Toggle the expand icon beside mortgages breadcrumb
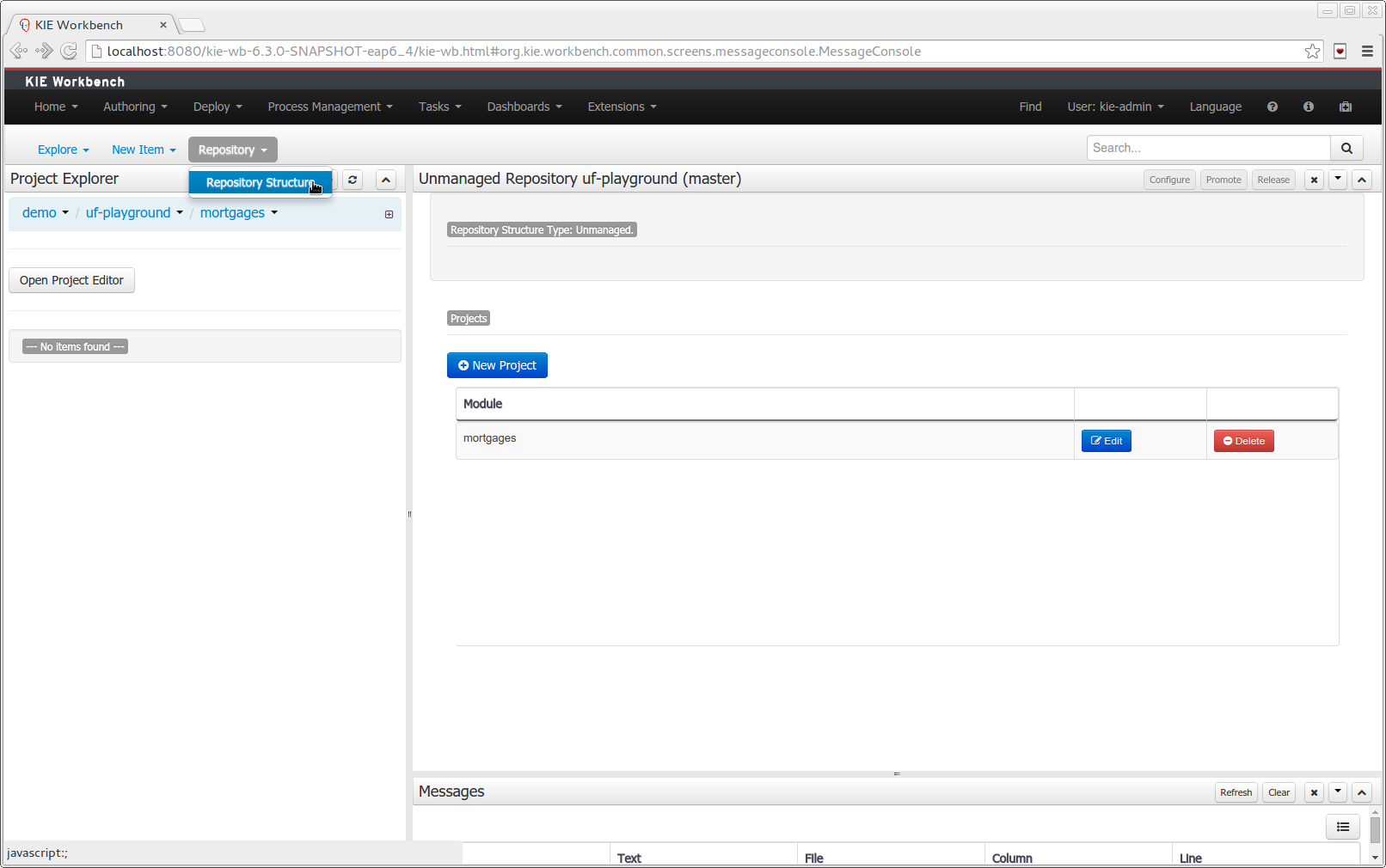Image resolution: width=1386 pixels, height=868 pixels. [x=389, y=214]
